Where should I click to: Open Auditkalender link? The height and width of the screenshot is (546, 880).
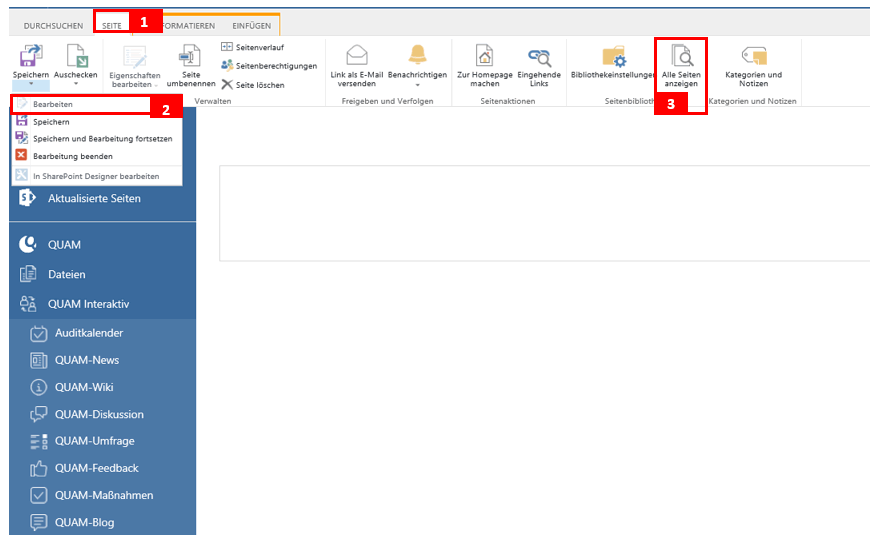tap(89, 333)
